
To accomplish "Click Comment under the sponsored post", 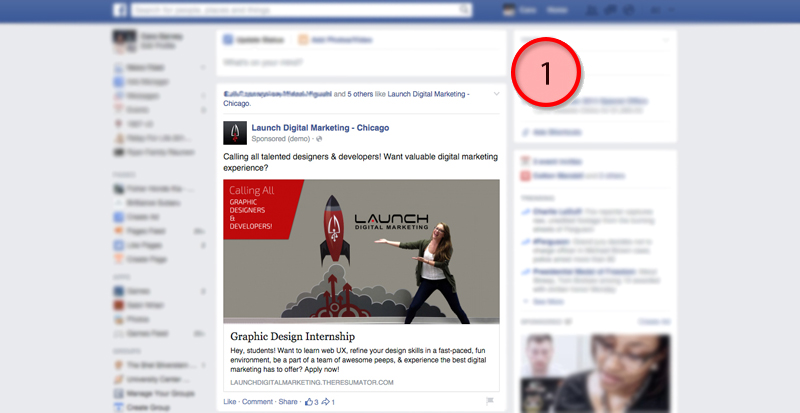I will (257, 402).
